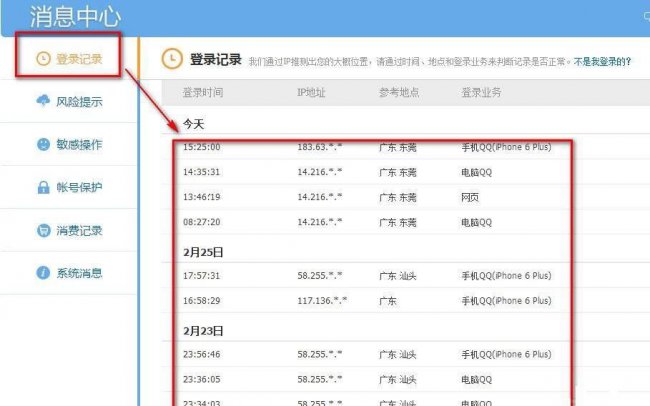
Task: Click the 登录业务 column header
Action: point(481,92)
